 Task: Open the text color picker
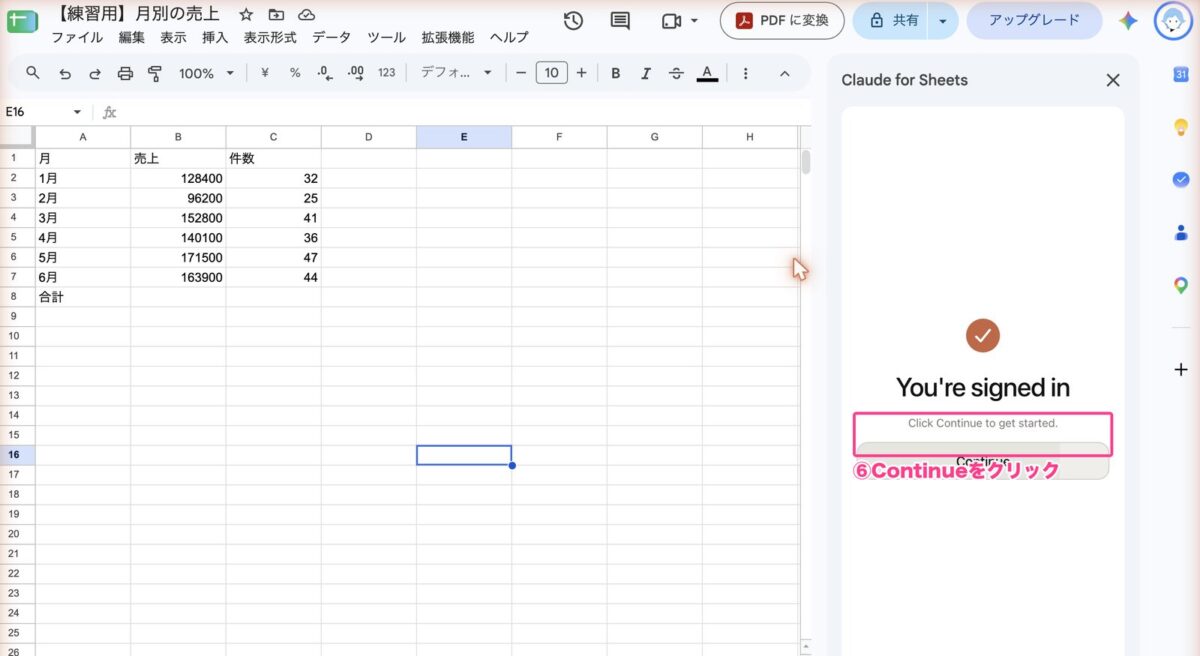point(707,73)
